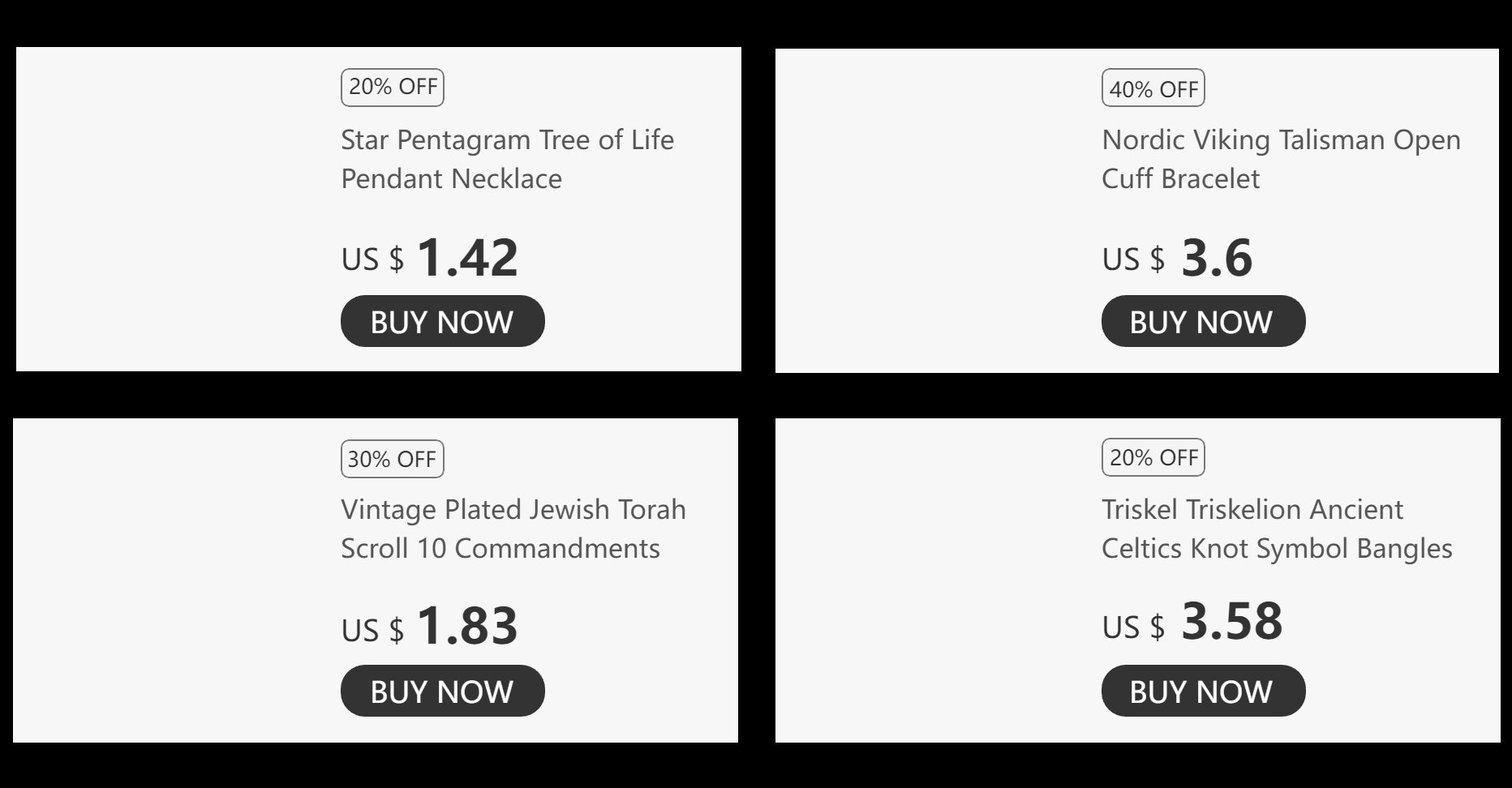
Task: Select the US $ 1.42 price
Action: 429,258
